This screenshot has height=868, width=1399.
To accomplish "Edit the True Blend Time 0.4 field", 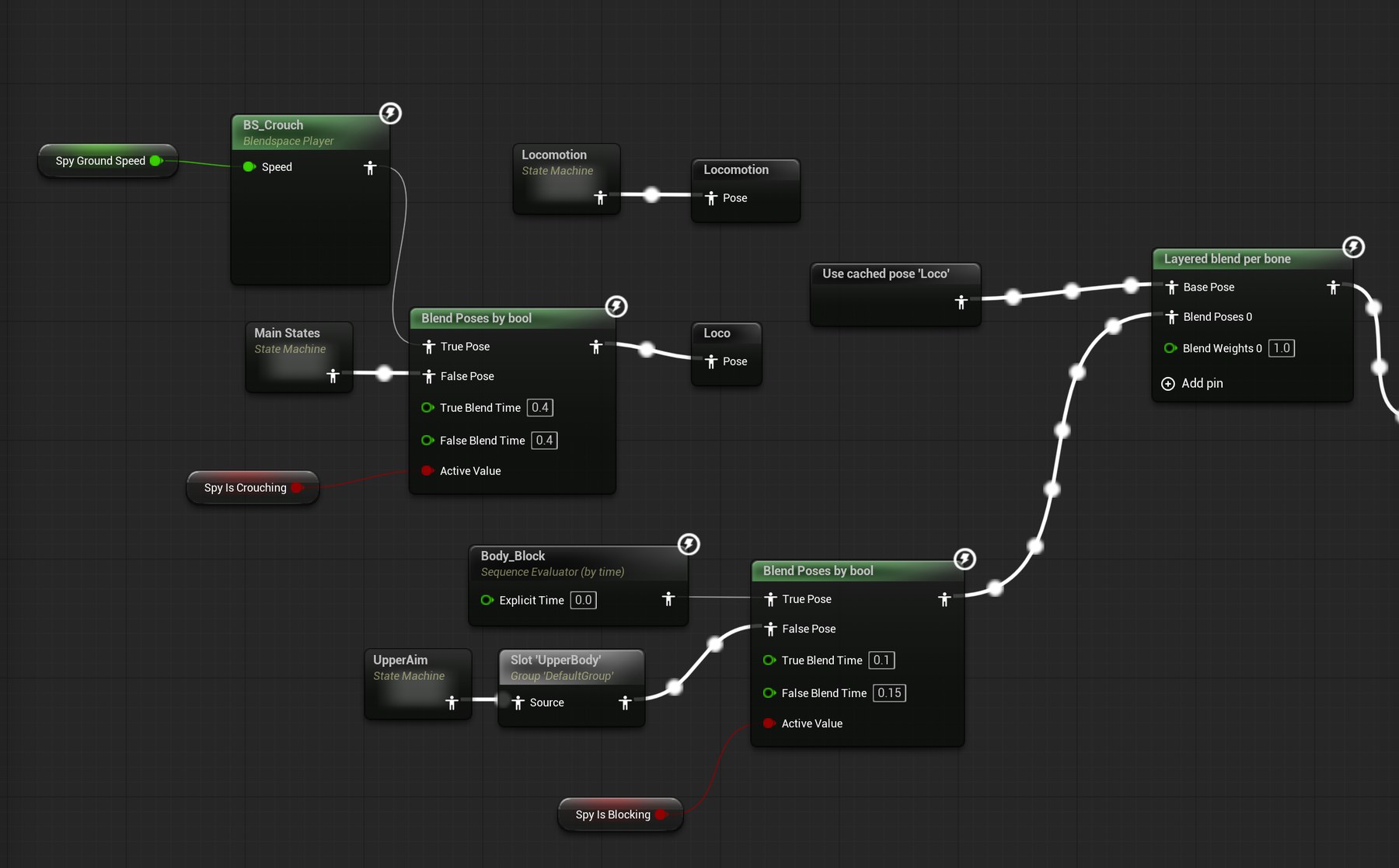I will click(540, 407).
